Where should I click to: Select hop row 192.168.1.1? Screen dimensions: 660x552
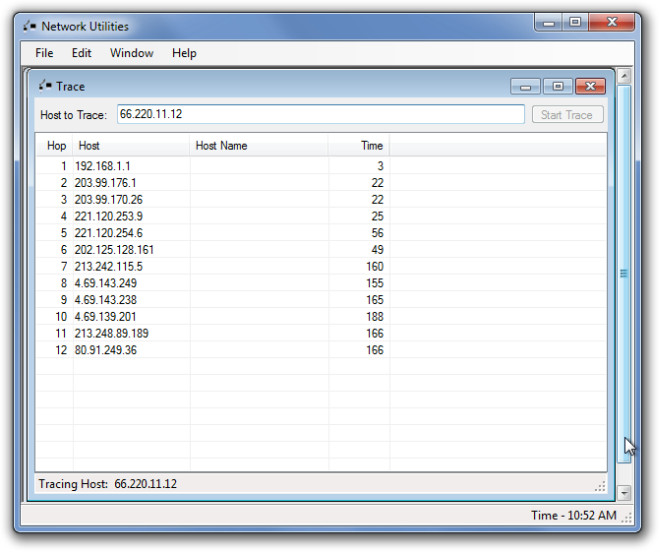tap(321, 166)
